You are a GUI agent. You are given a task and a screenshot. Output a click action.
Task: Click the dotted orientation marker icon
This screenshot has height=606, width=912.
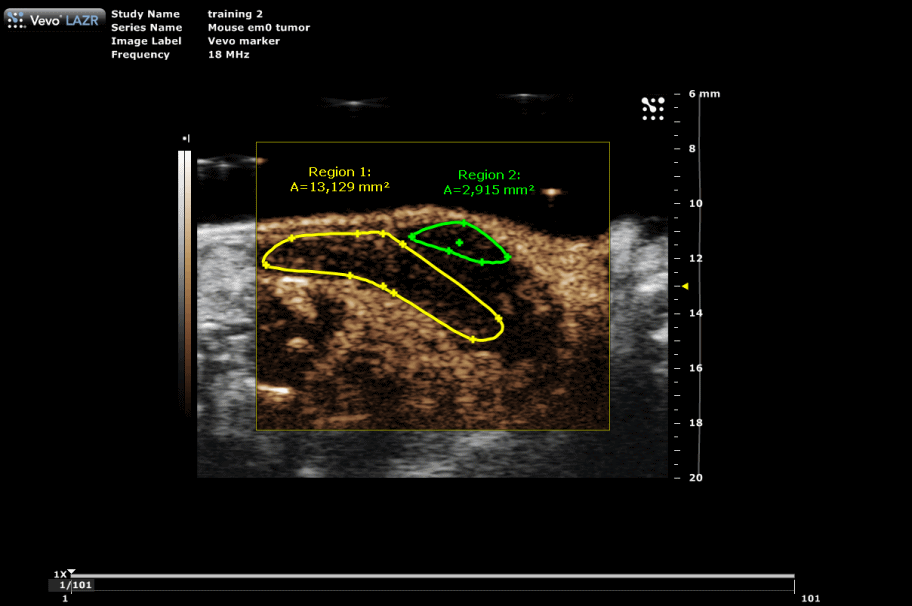[652, 109]
